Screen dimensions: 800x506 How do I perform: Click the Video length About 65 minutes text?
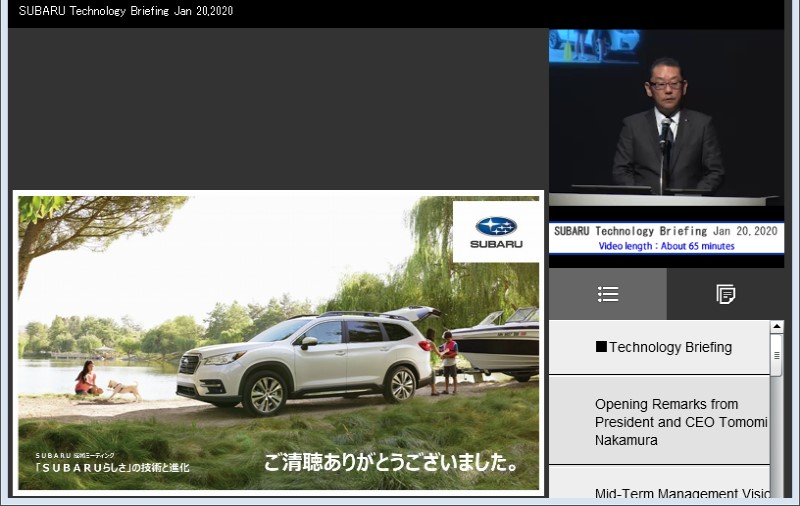pyautogui.click(x=666, y=246)
